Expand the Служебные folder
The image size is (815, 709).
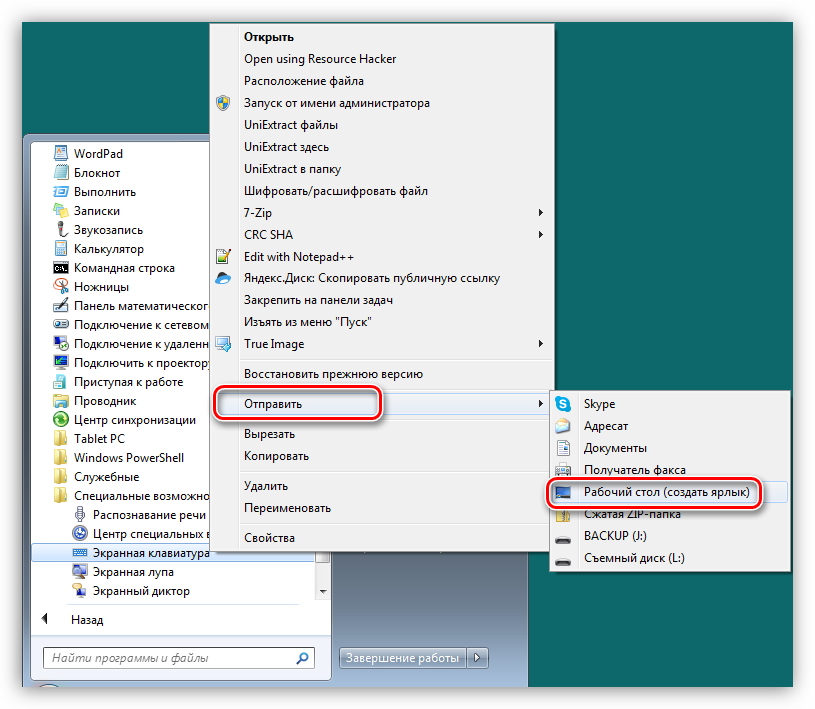pos(96,477)
